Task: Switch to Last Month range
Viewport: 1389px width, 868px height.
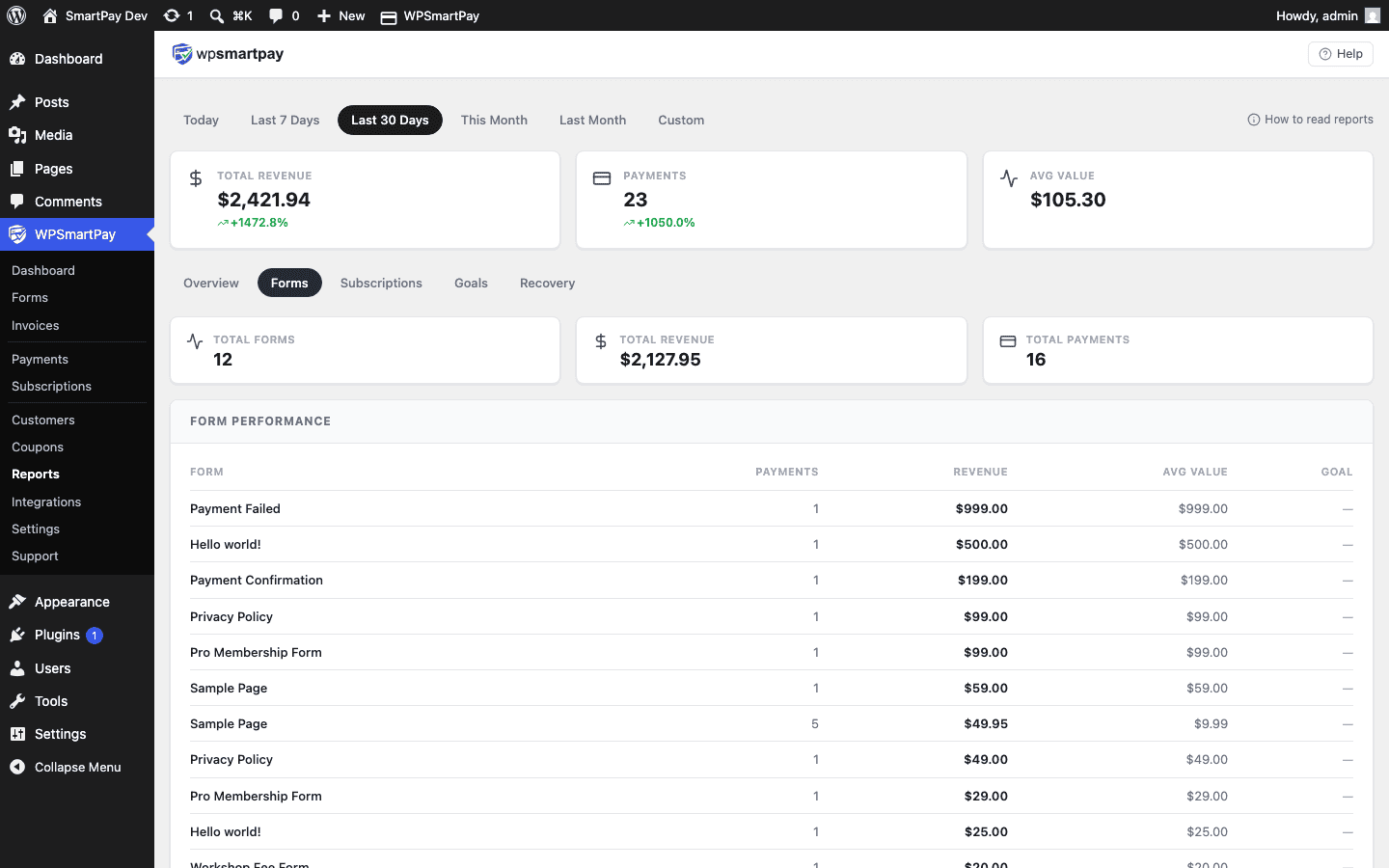Action: [593, 120]
